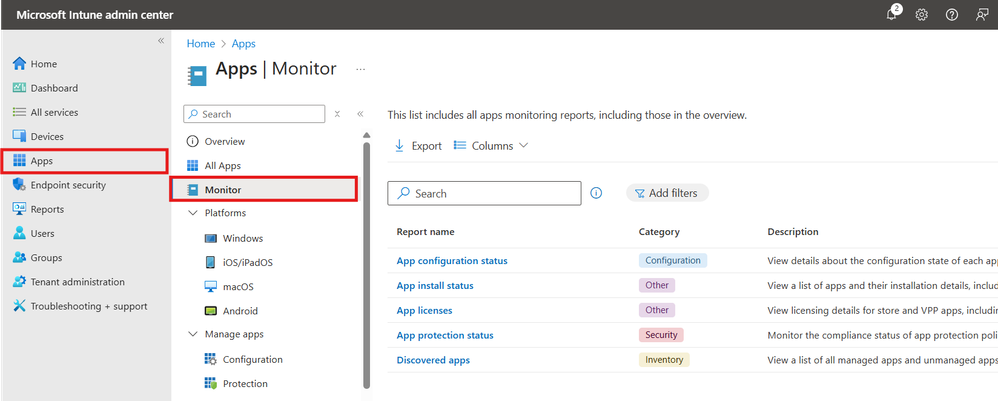
Task: Clear the blade search with X icon
Action: (x=337, y=114)
